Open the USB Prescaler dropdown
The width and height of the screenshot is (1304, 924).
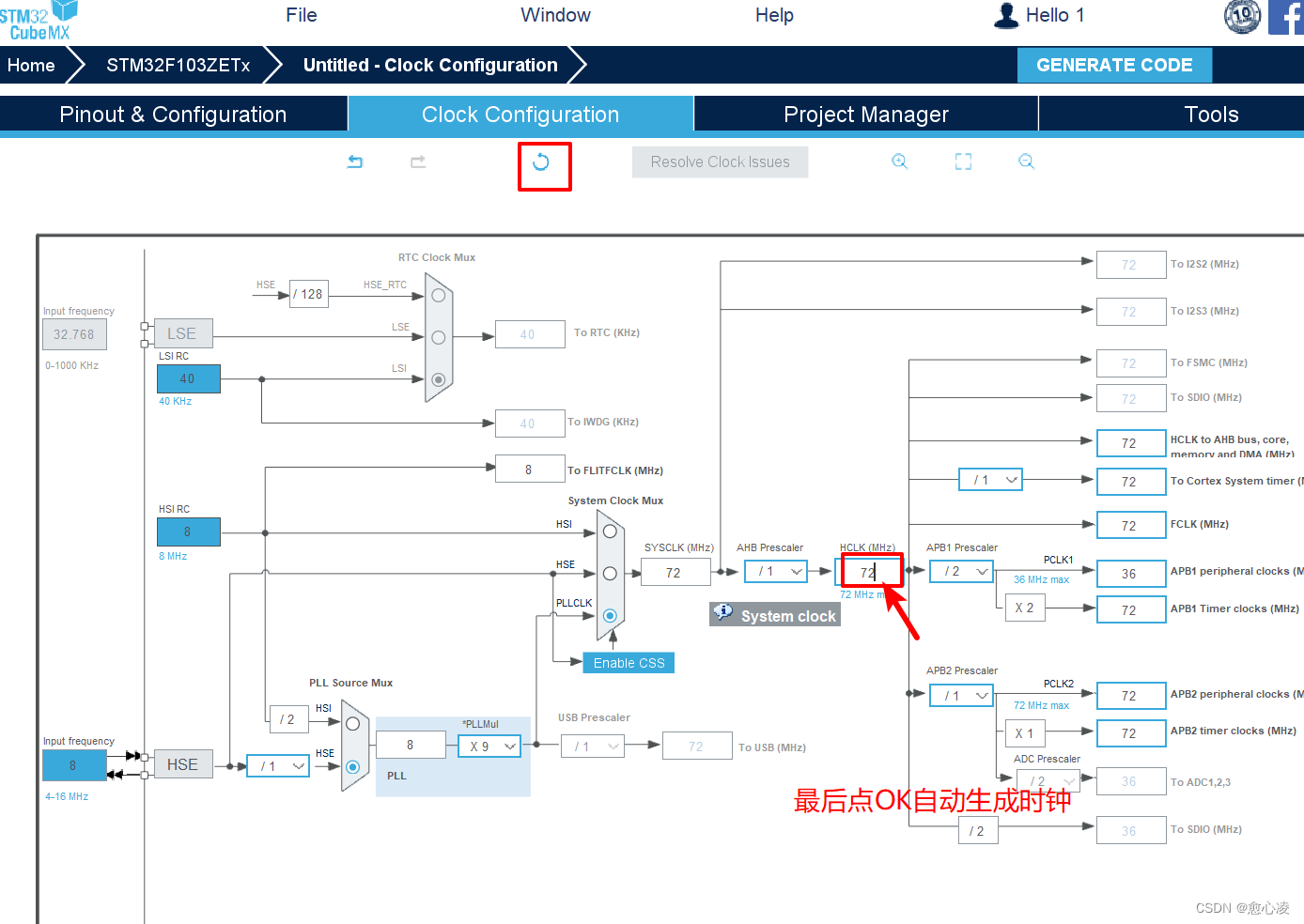pyautogui.click(x=592, y=747)
